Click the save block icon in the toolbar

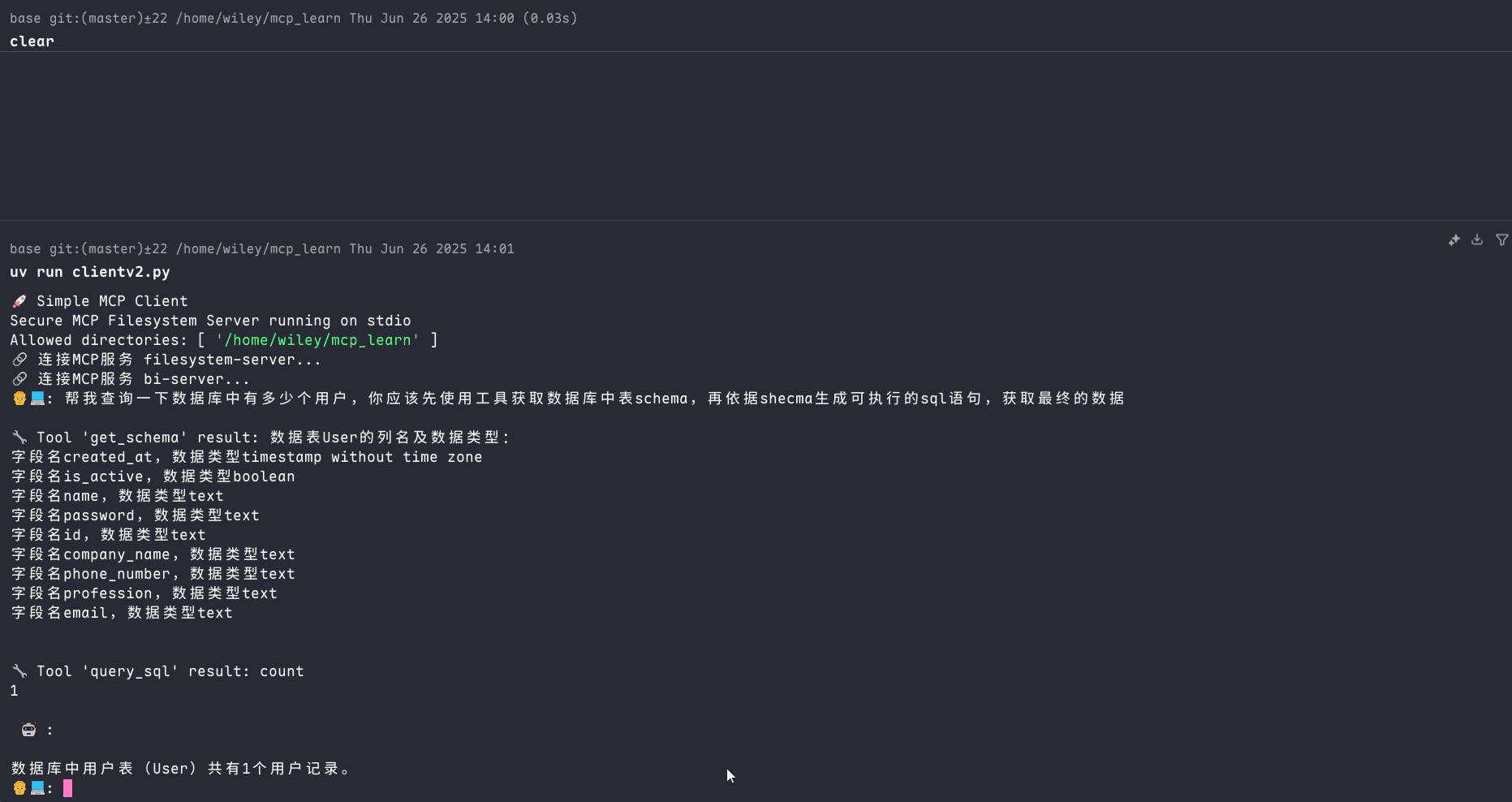point(1477,239)
